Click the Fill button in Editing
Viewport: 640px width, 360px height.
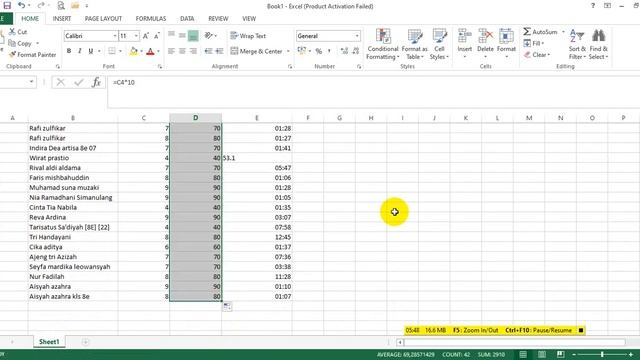[x=534, y=43]
